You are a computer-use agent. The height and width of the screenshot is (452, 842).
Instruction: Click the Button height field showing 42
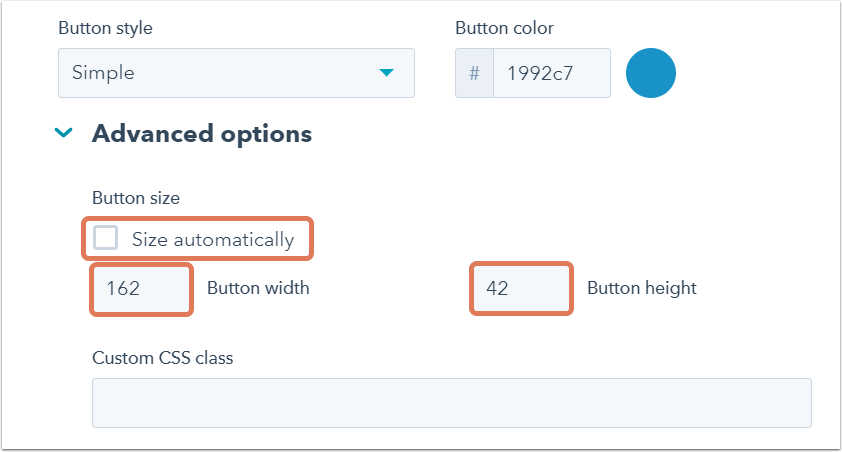[521, 288]
